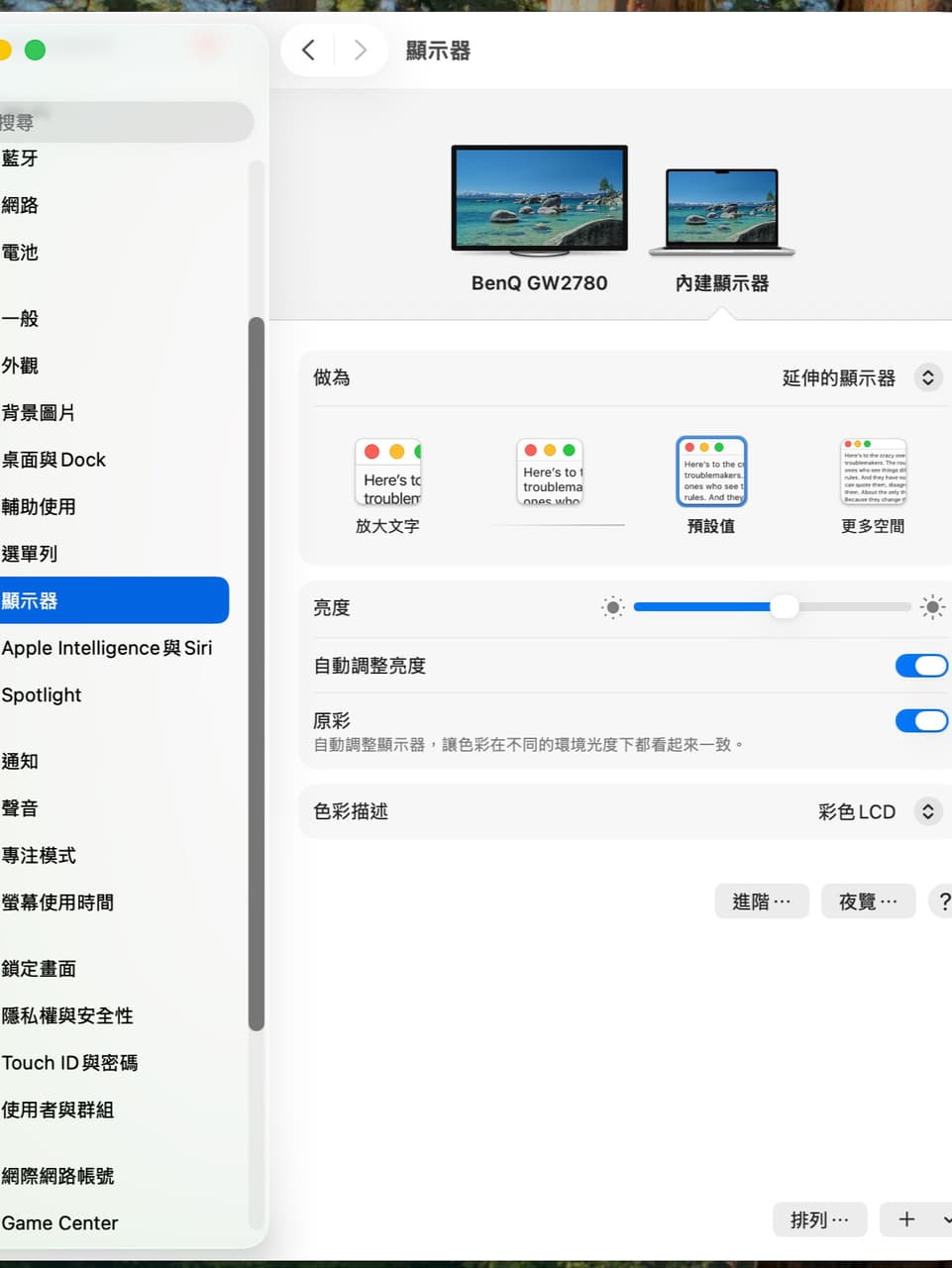Open the 夜覽⋯ settings button

tap(868, 901)
